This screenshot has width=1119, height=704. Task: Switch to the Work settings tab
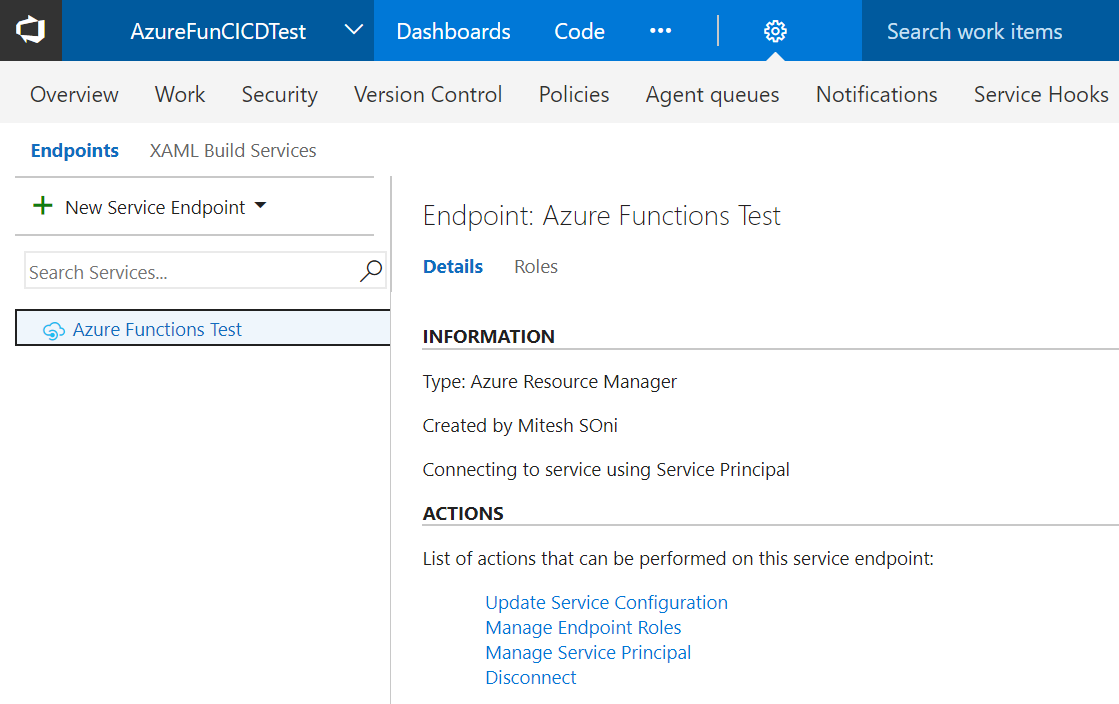180,94
